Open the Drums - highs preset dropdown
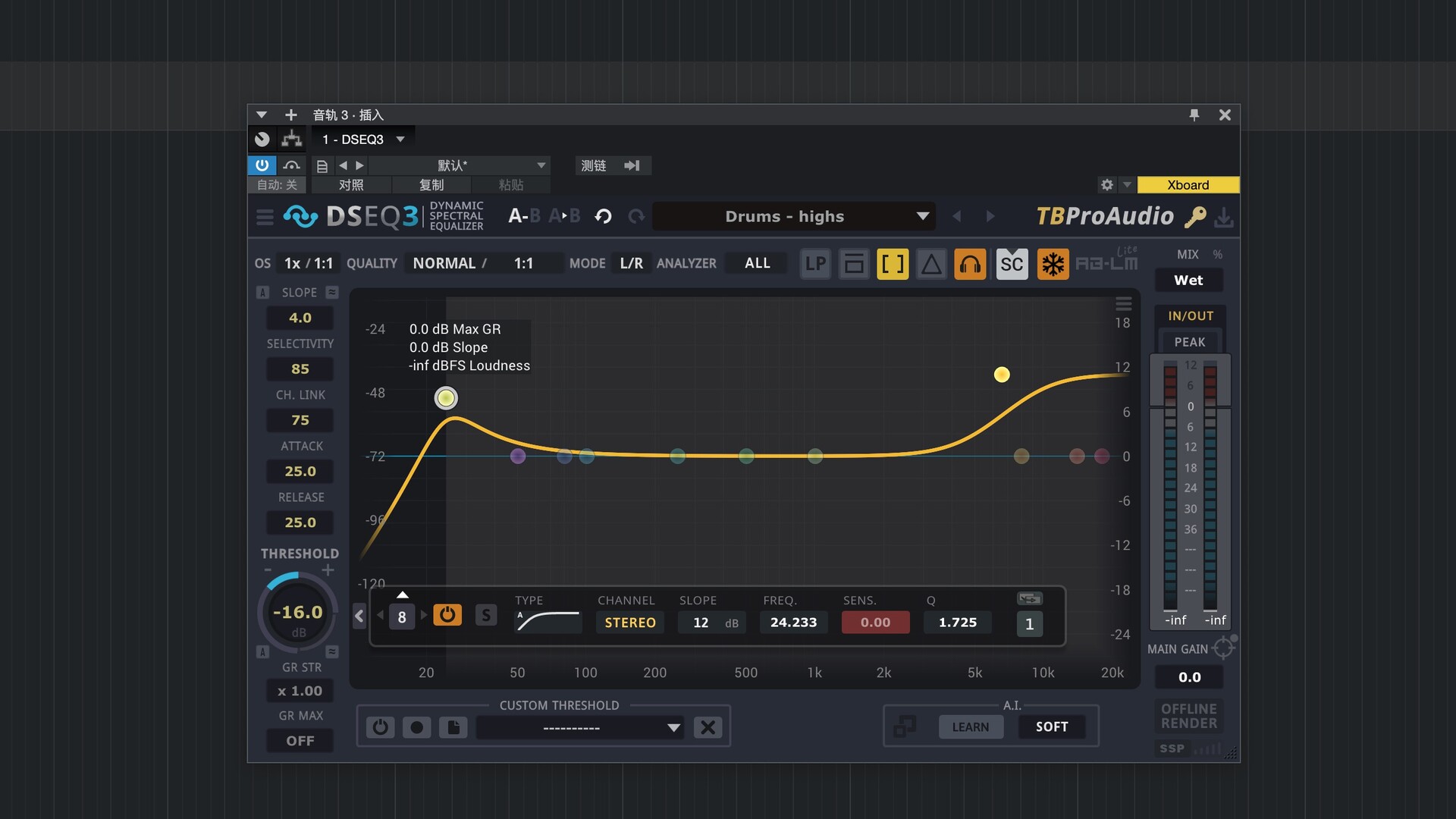Viewport: 1456px width, 819px height. 794,216
